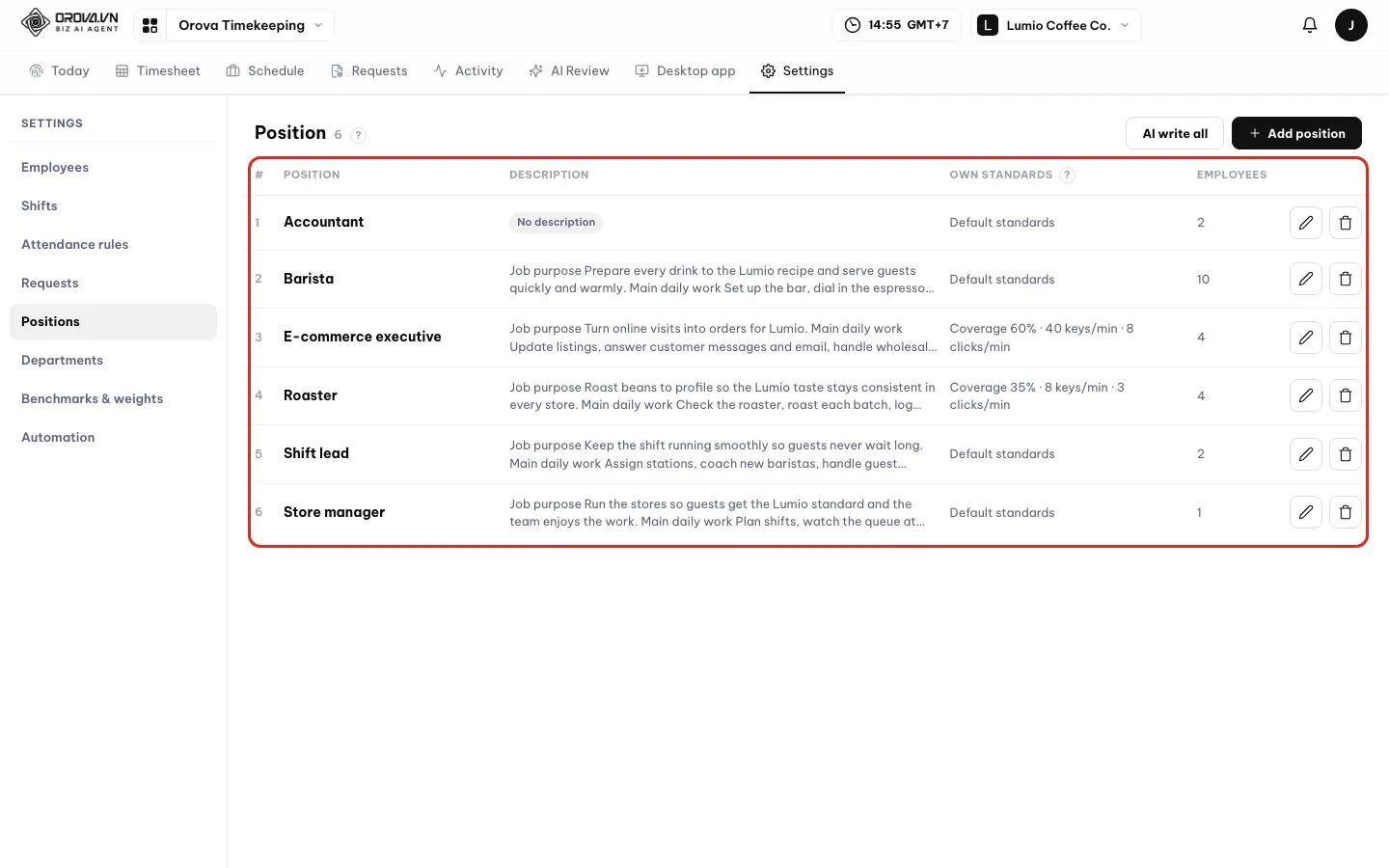This screenshot has width=1389, height=868.
Task: Show help for Own Standards column
Action: pyautogui.click(x=1067, y=175)
